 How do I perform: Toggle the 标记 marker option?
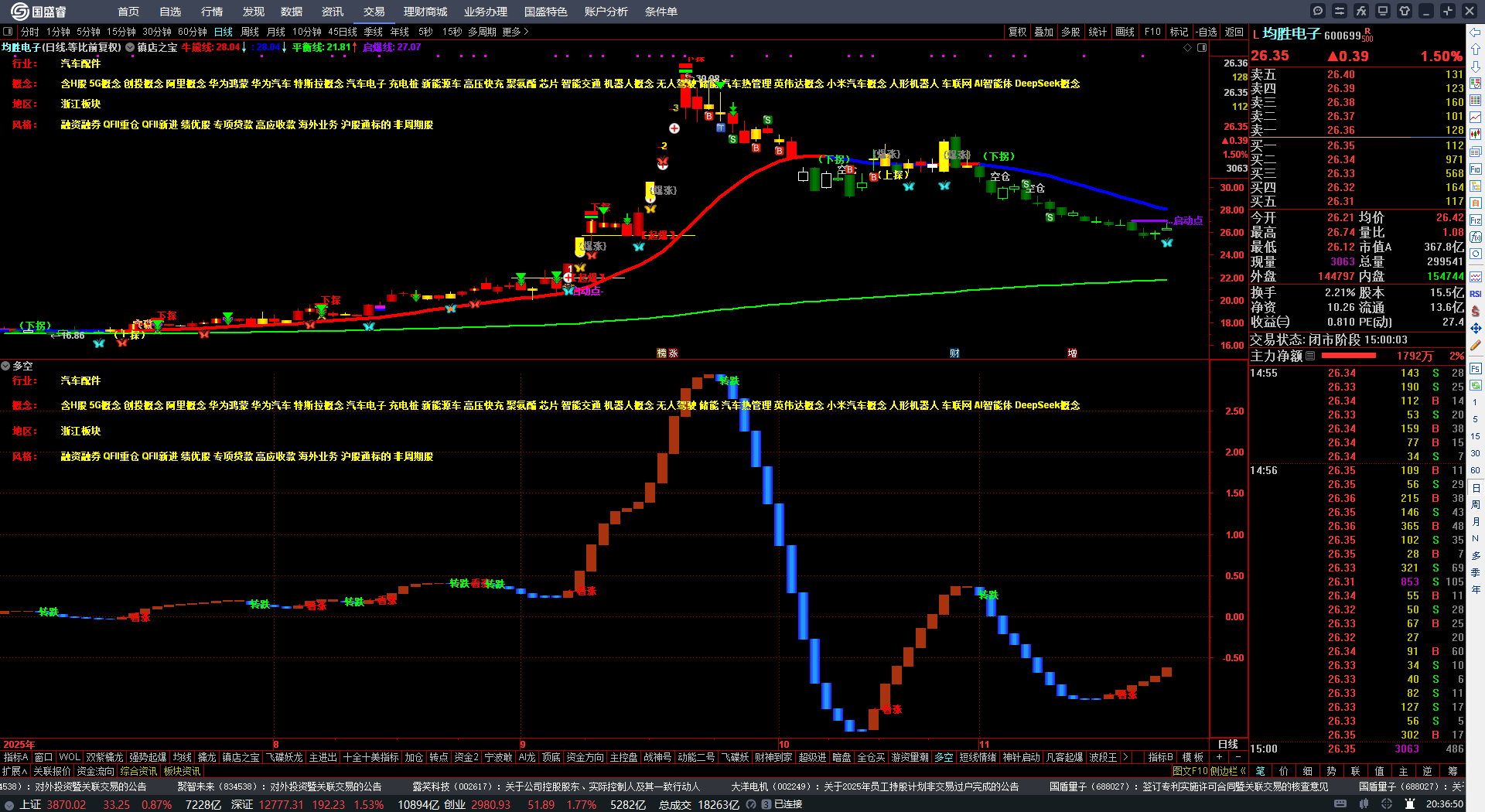(1179, 32)
